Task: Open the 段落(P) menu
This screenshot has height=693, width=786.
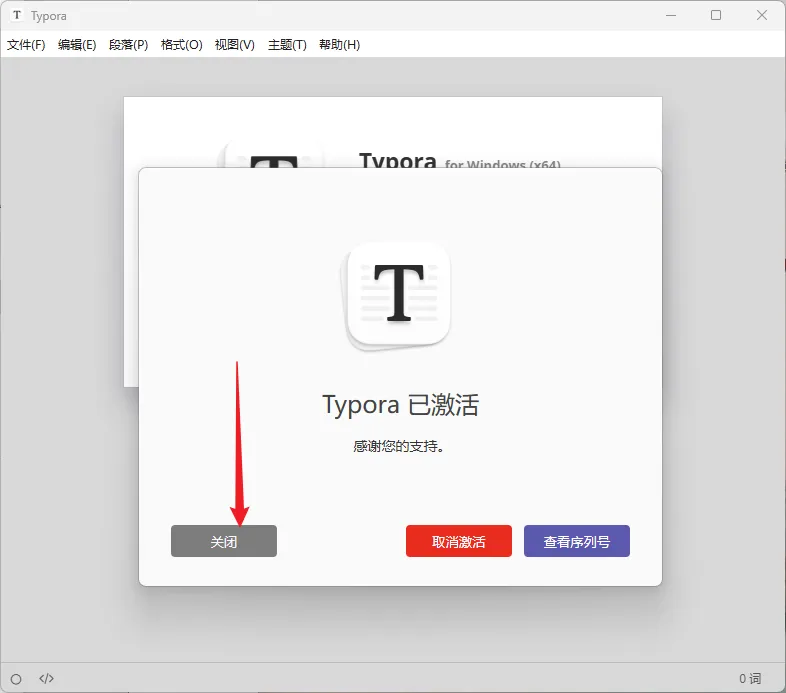Action: click(x=128, y=45)
